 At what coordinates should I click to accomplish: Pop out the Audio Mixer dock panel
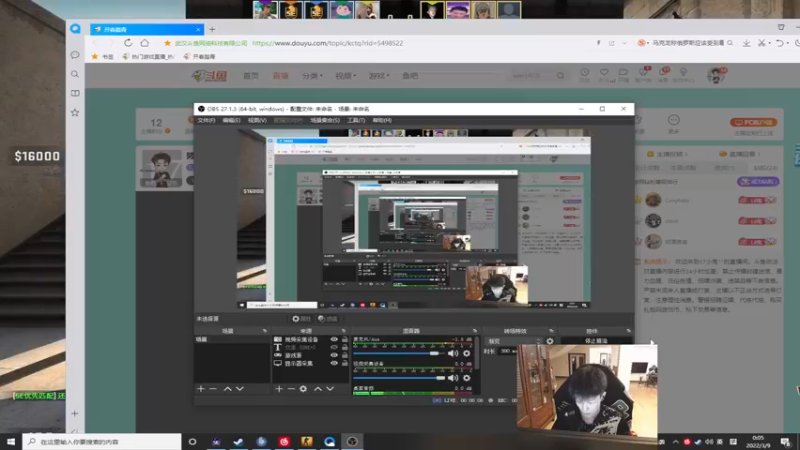tap(474, 331)
